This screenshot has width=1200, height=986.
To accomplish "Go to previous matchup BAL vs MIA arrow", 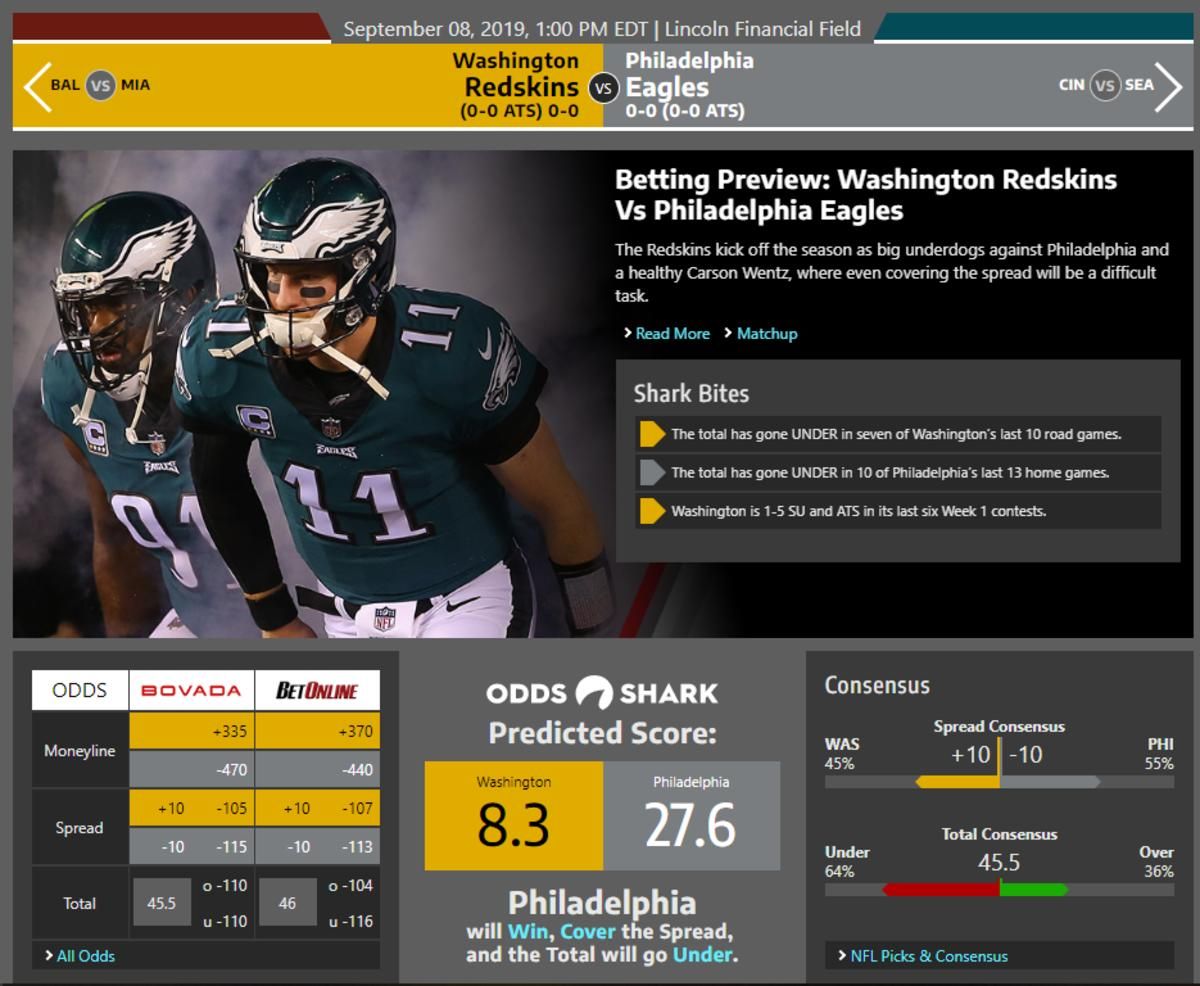I will click(x=37, y=85).
